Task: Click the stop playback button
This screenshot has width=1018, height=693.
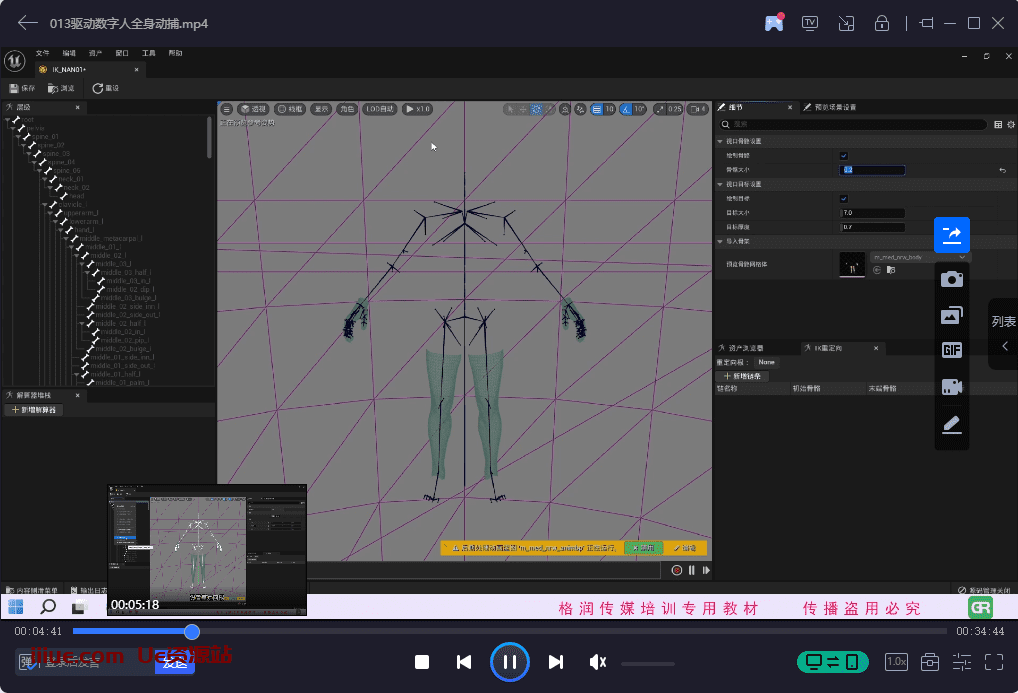Action: click(x=422, y=662)
